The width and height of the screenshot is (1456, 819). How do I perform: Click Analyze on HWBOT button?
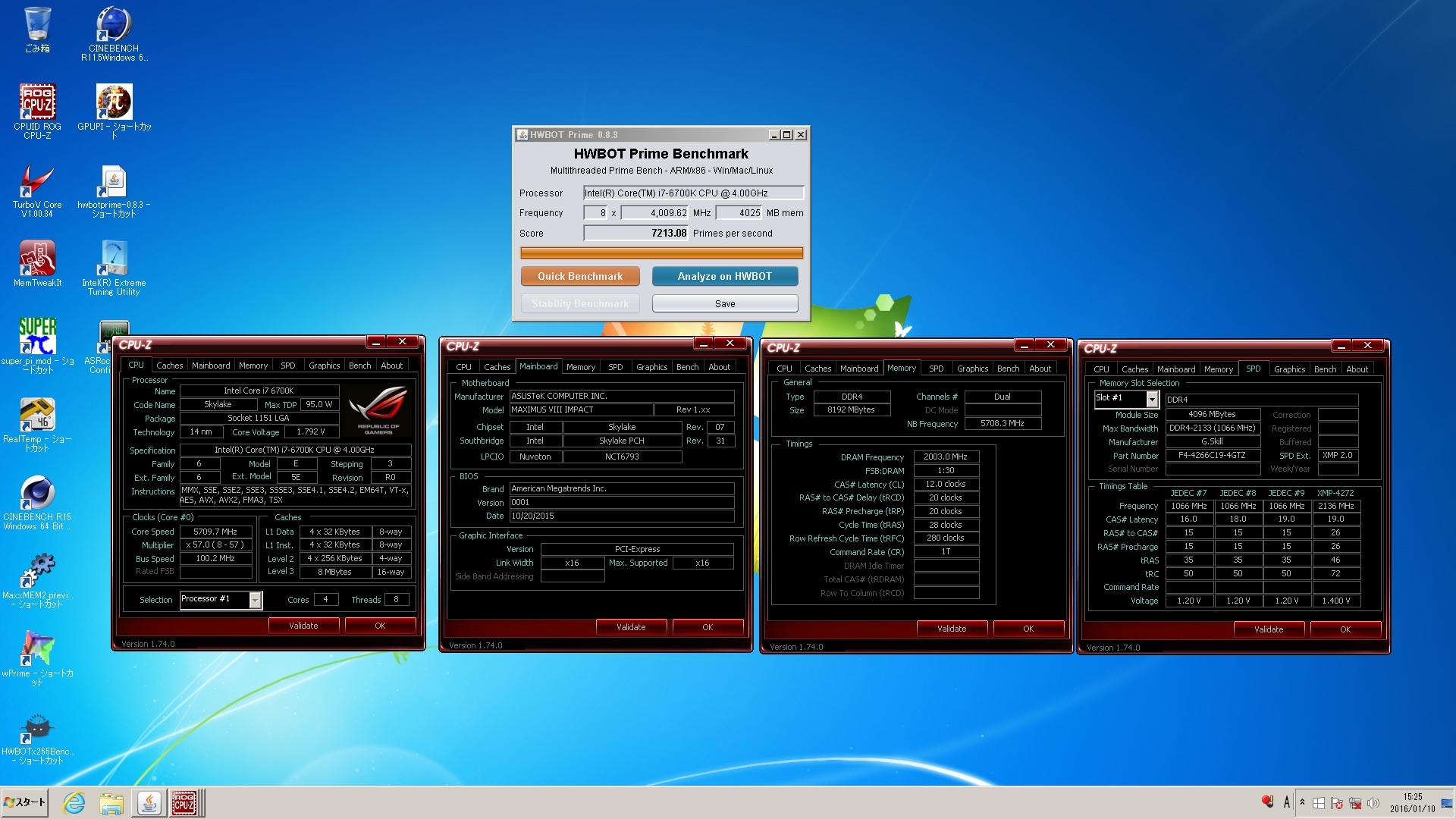[725, 276]
